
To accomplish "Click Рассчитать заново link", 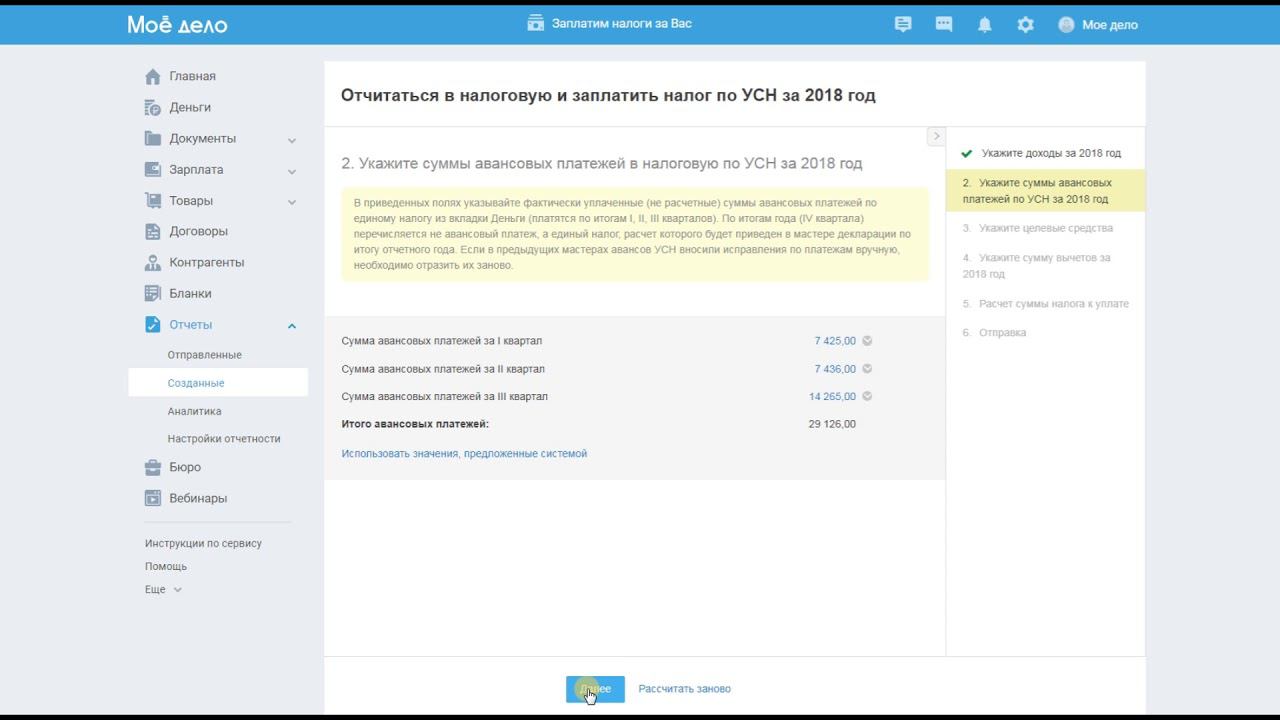I will 684,689.
